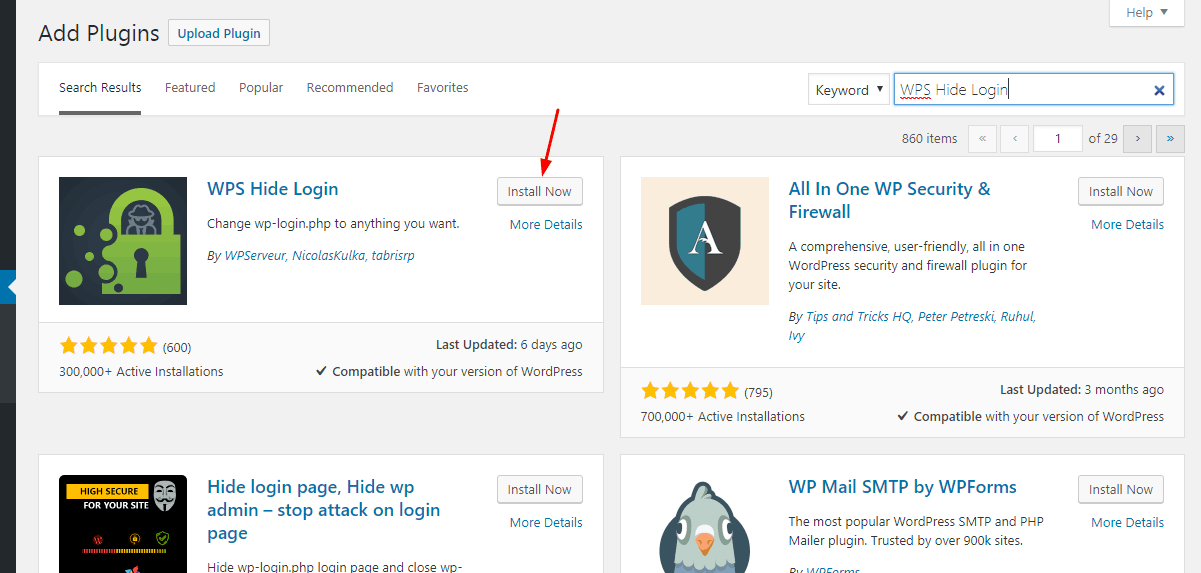Click the Add Plugins page heading
Viewport: 1201px width, 573px height.
tap(99, 33)
